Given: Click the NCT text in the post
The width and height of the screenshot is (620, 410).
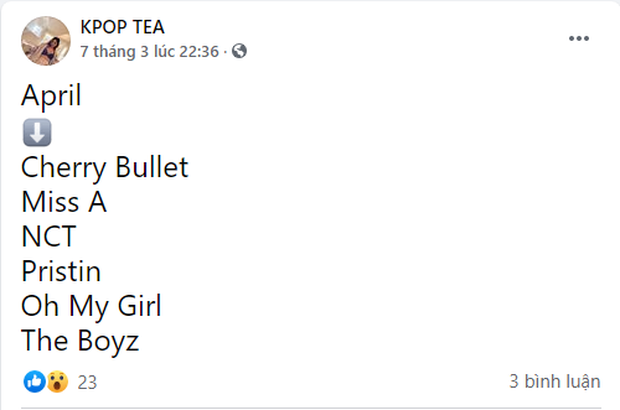Looking at the screenshot, I should tap(48, 237).
